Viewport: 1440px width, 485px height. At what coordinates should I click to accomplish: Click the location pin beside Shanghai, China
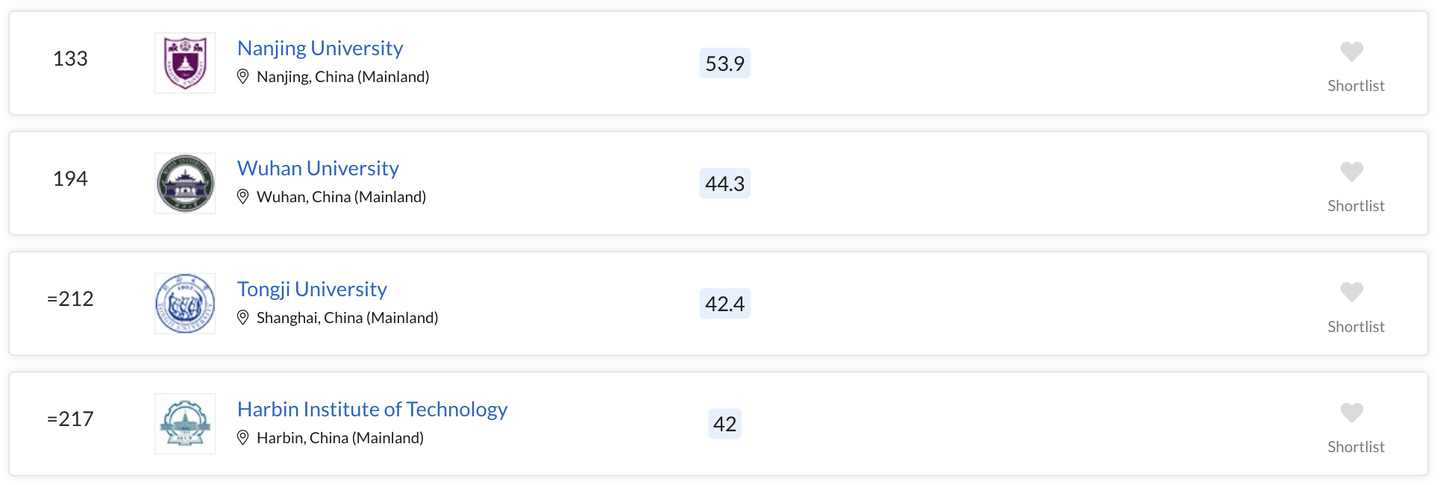243,318
